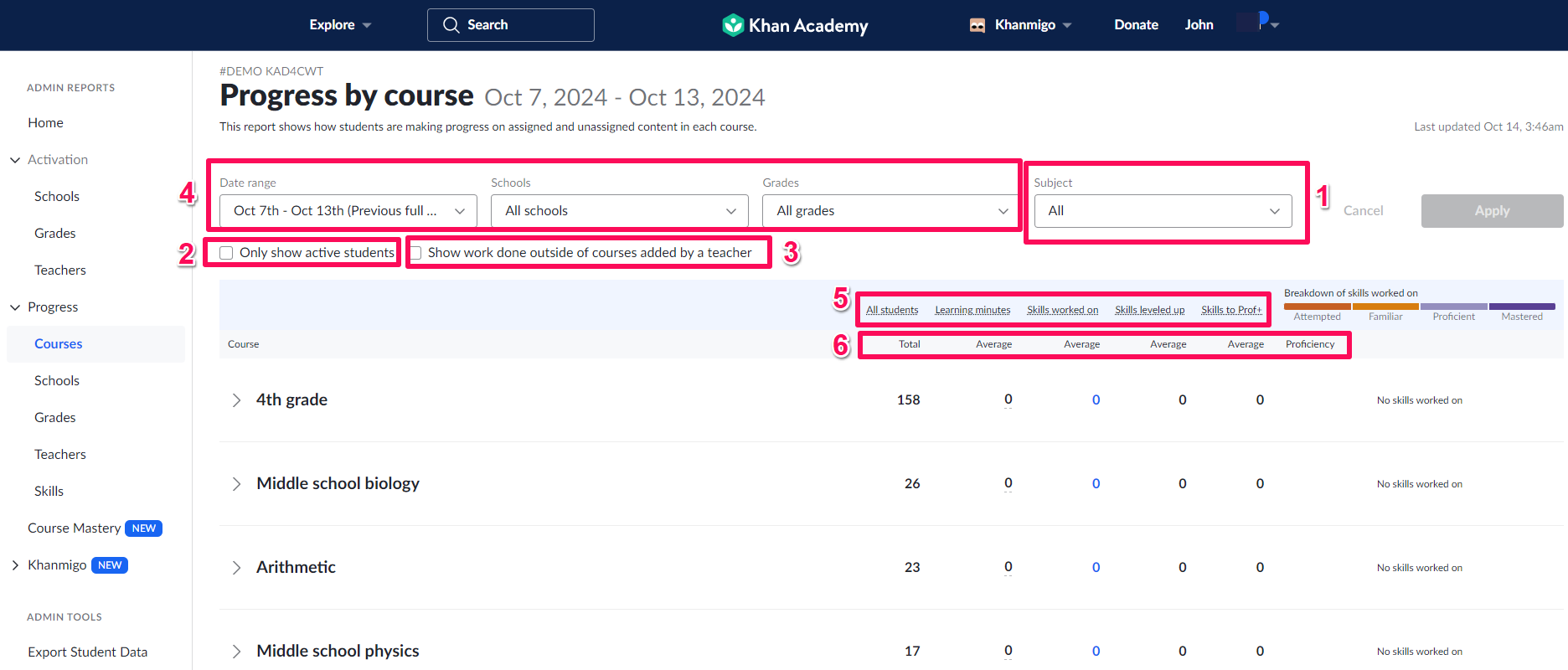This screenshot has width=1568, height=670.
Task: Click the All students column header
Action: click(892, 310)
